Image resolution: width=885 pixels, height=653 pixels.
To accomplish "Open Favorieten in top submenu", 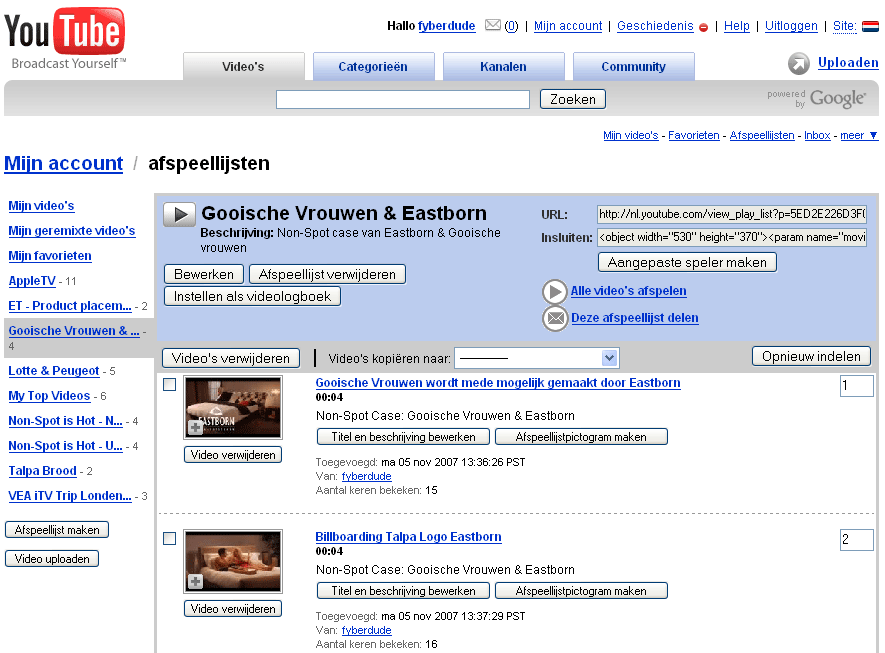I will 694,135.
